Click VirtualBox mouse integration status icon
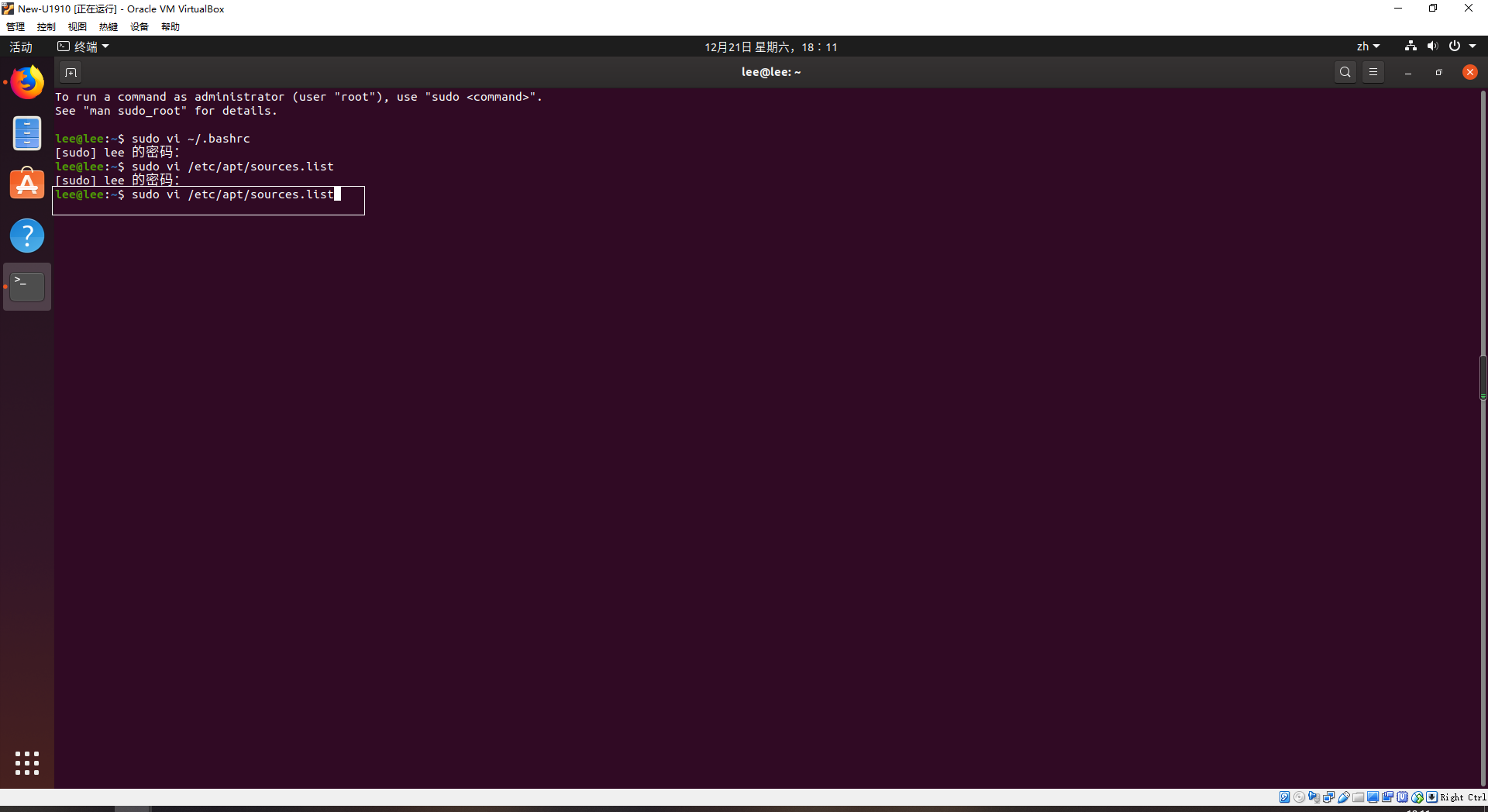Image resolution: width=1488 pixels, height=812 pixels. [x=1417, y=797]
